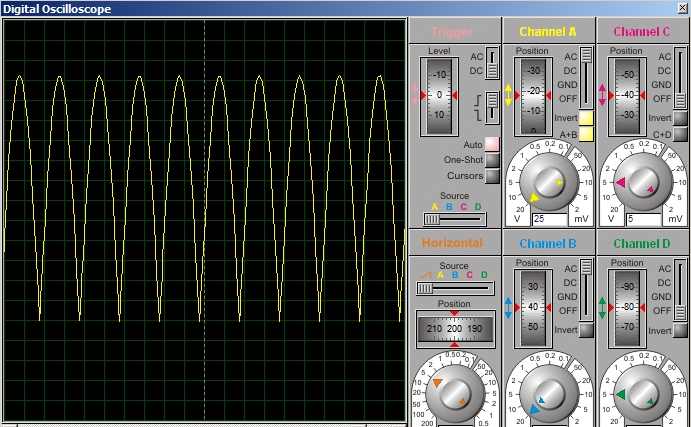
Task: Click the green Channel D position arrow
Action: 602,308
